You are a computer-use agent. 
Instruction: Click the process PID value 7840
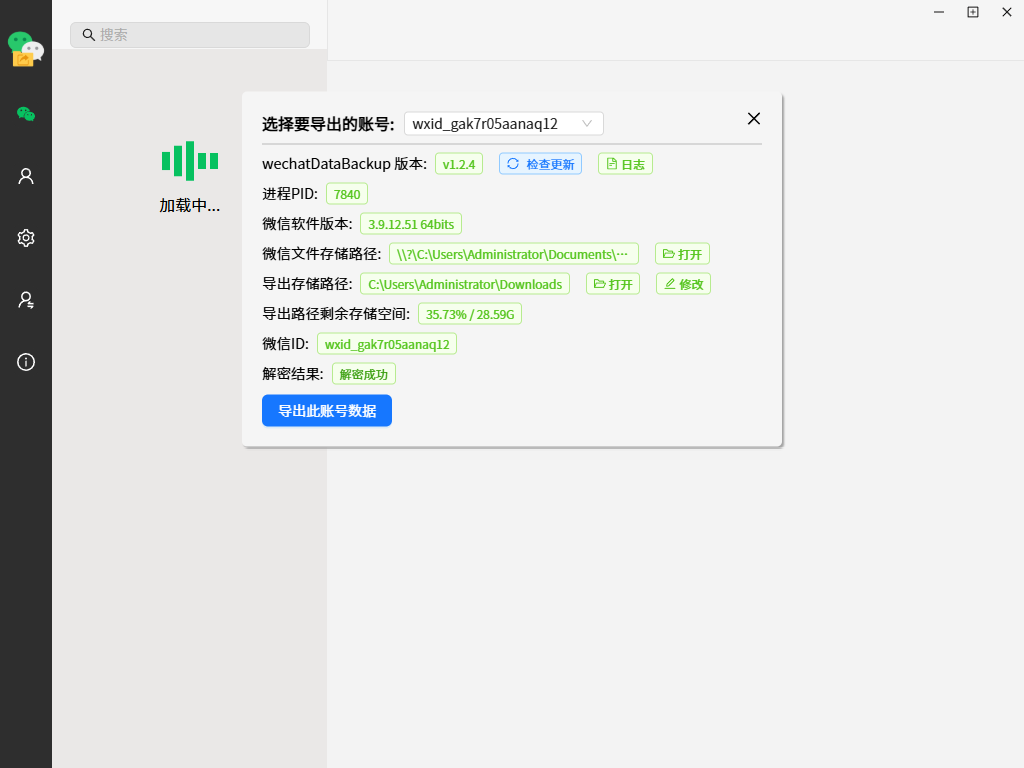[x=347, y=194]
